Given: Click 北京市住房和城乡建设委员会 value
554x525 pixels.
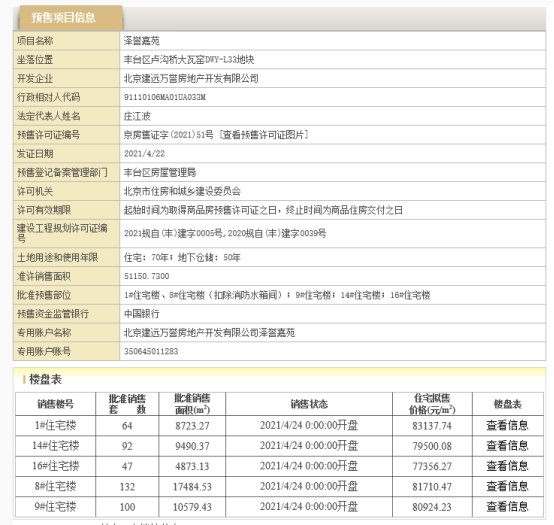Looking at the screenshot, I should 182,191.
